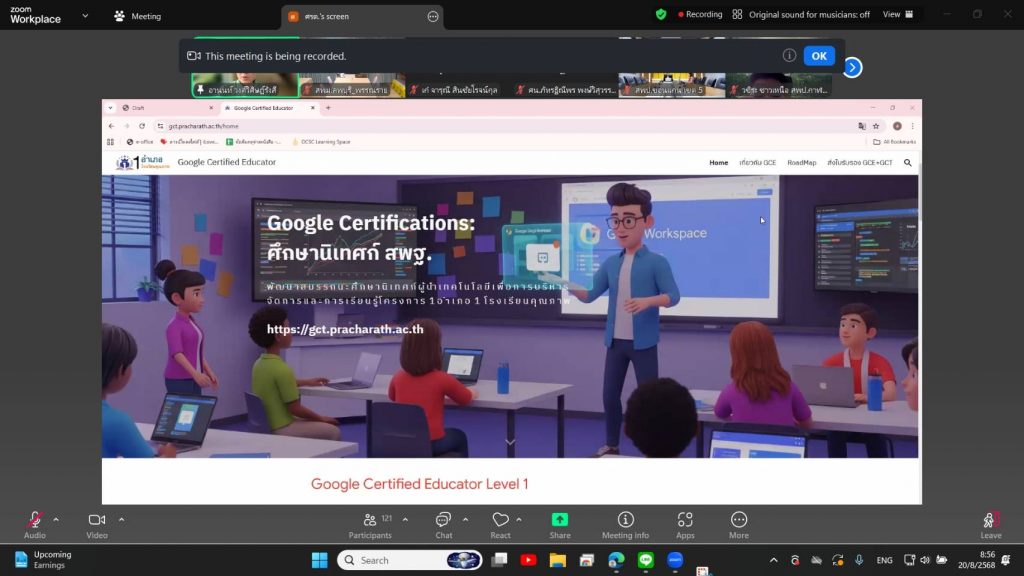This screenshot has height=576, width=1024.
Task: Bookmark this page with the star icon
Action: pyautogui.click(x=876, y=126)
